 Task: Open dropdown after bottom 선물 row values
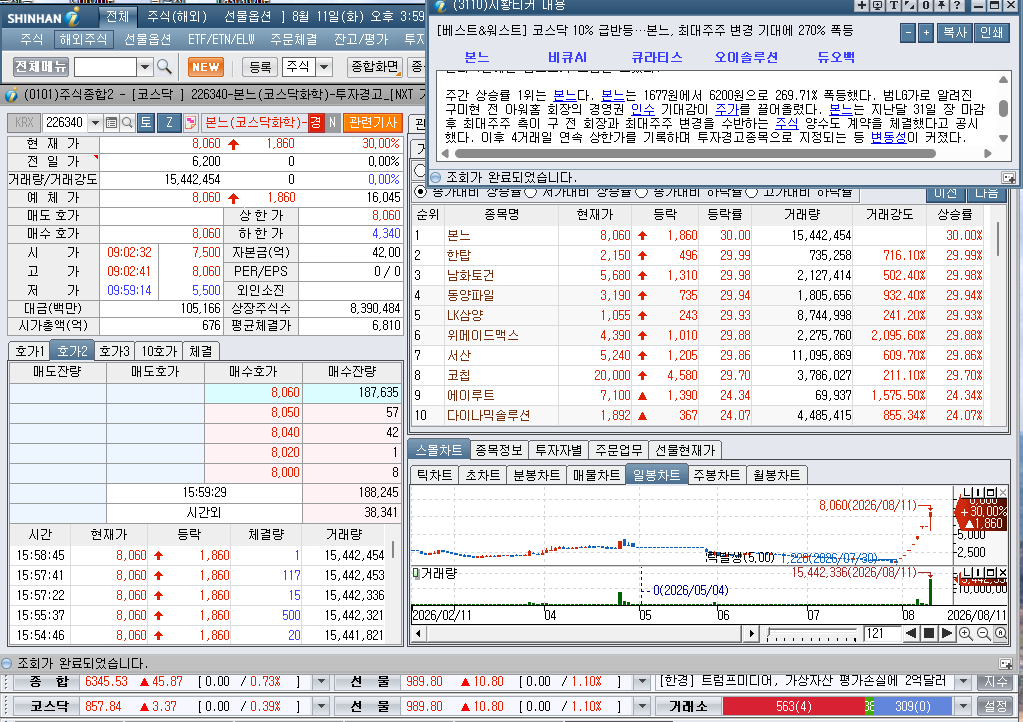pyautogui.click(x=642, y=706)
